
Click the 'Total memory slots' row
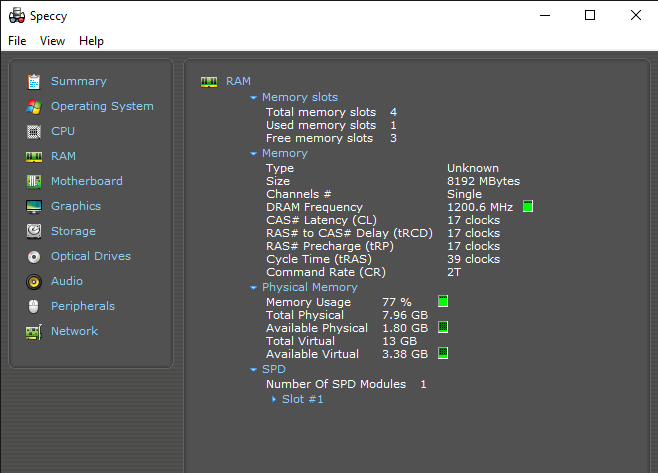(x=332, y=112)
